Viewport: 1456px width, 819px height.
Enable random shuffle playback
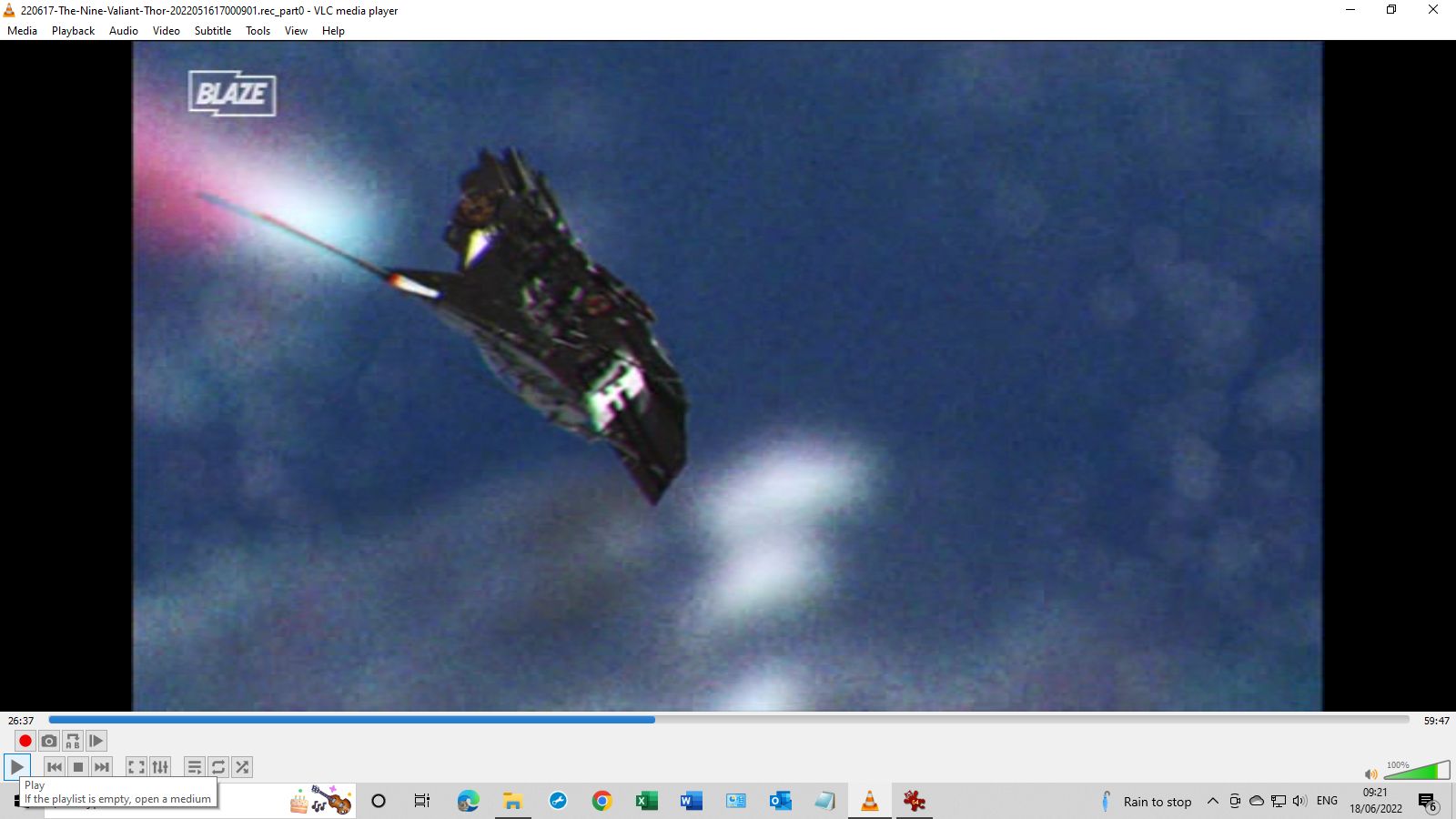241,766
